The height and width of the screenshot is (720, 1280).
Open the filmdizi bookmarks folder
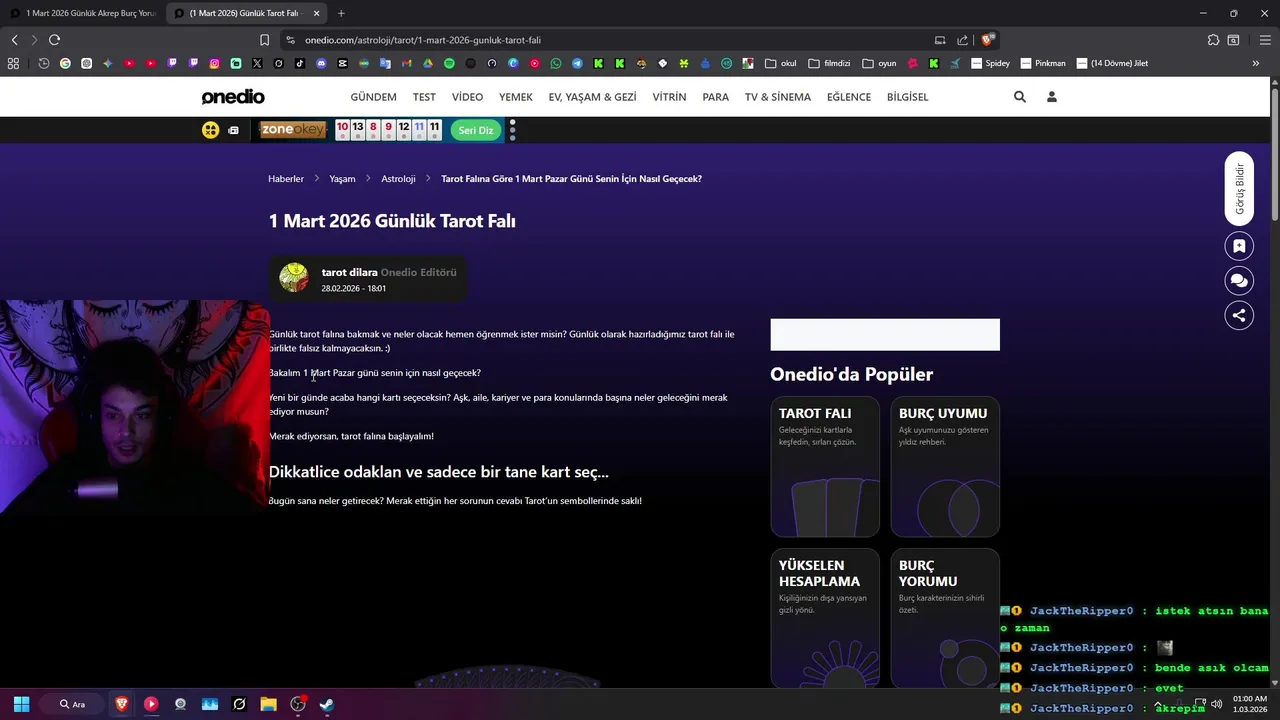(829, 63)
